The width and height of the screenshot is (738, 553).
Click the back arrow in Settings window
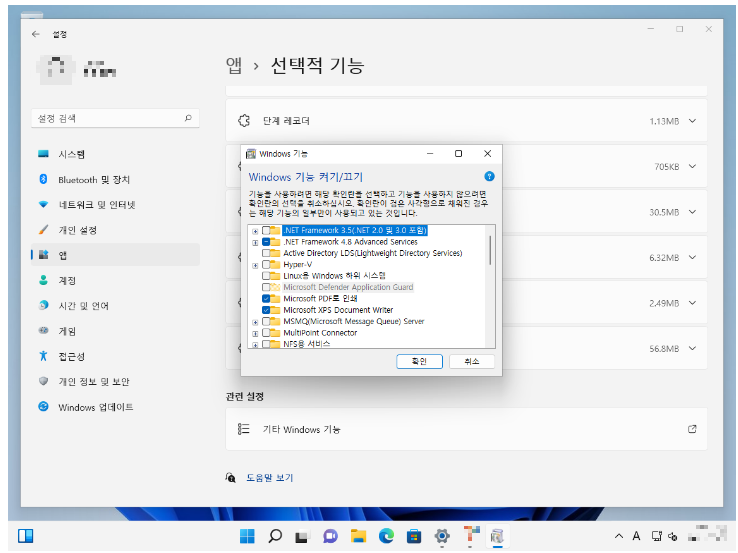point(36,34)
